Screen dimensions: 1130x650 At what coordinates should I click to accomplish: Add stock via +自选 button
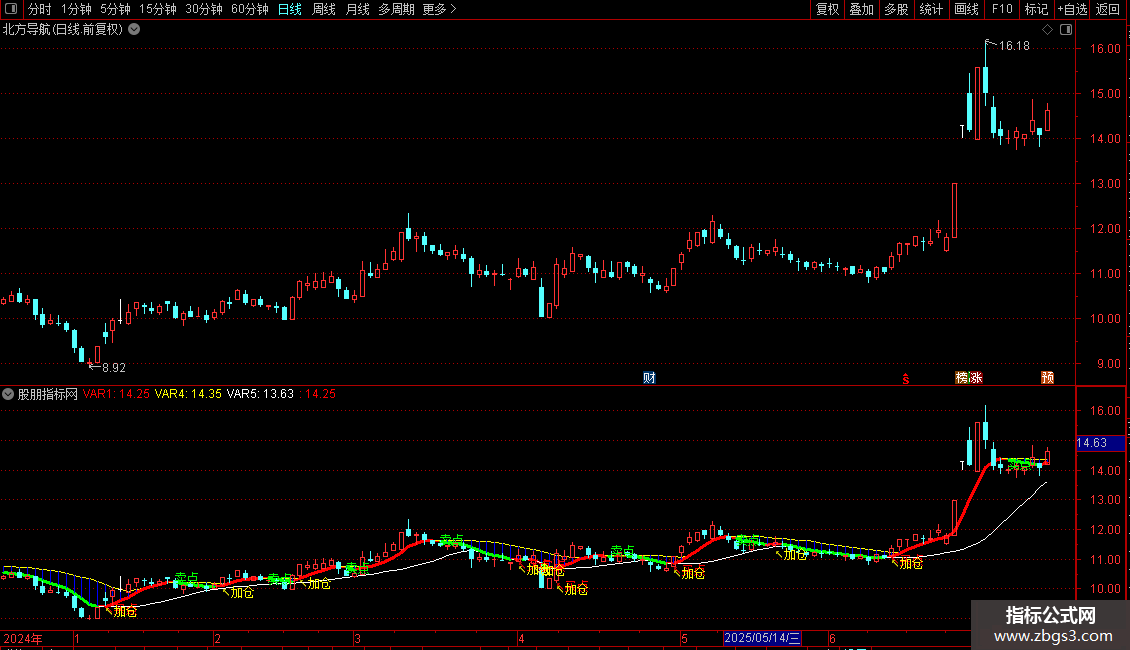pyautogui.click(x=1072, y=9)
